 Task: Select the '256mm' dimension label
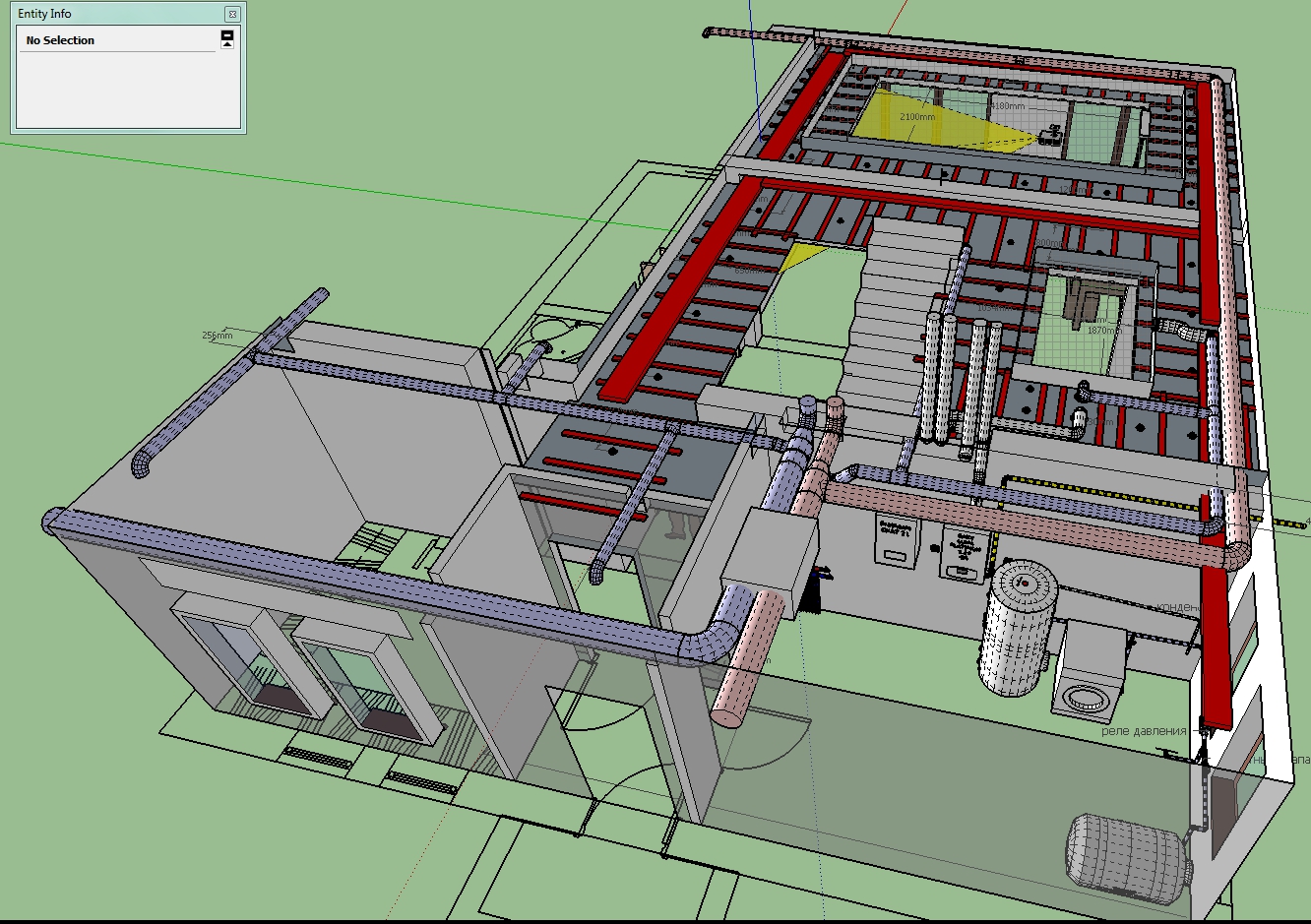coord(218,336)
